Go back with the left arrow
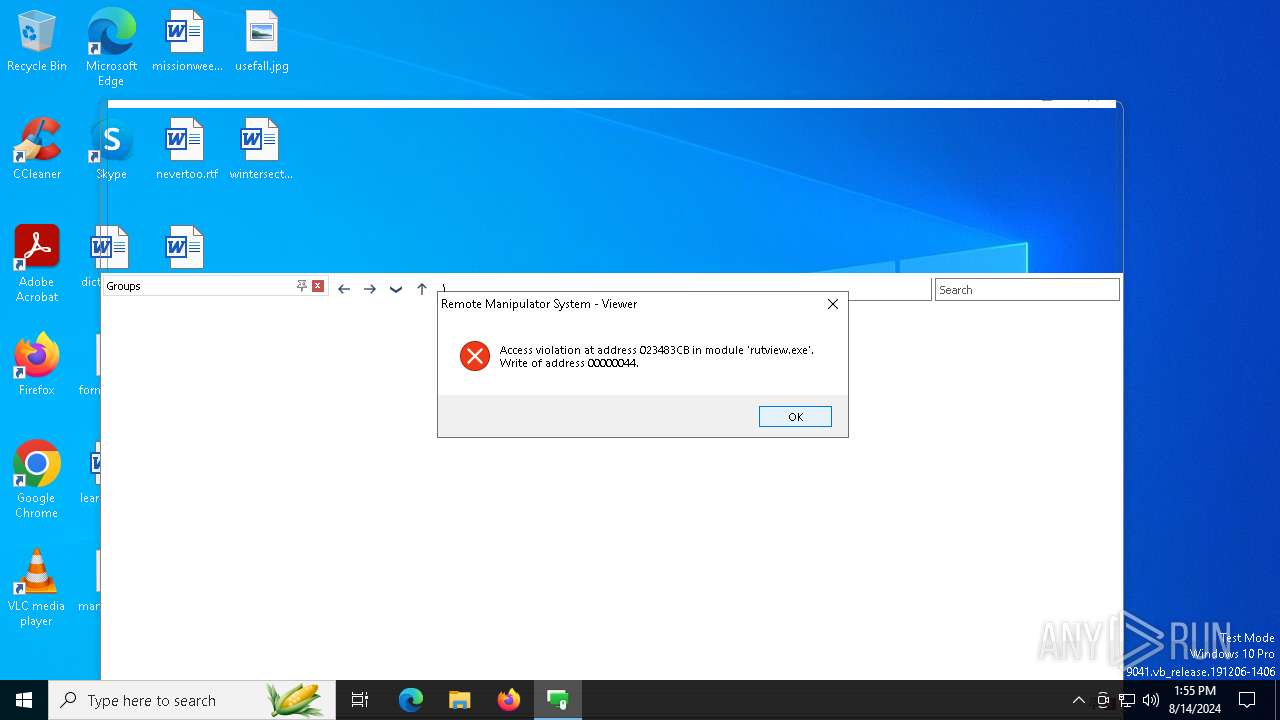 click(344, 289)
